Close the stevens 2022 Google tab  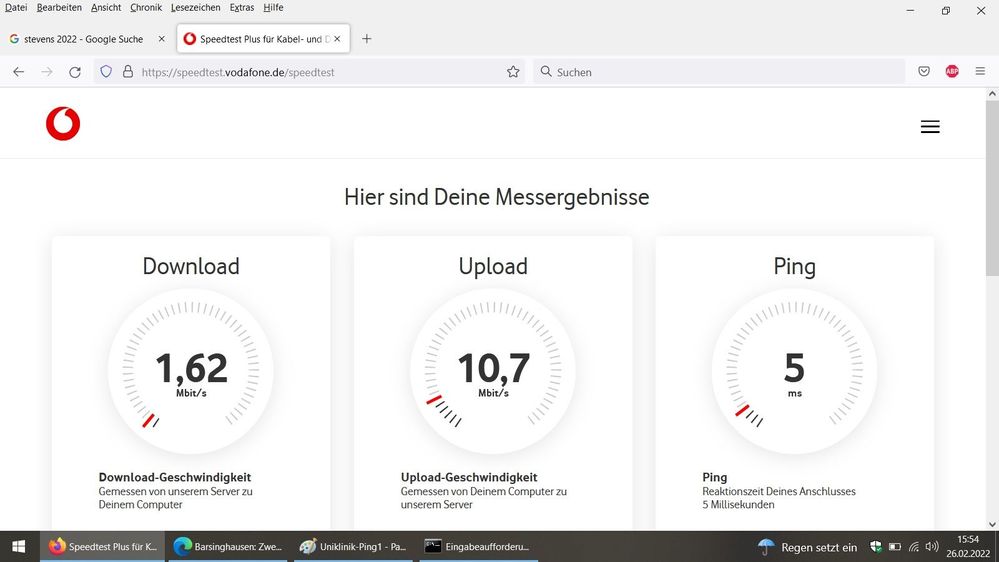pos(161,39)
